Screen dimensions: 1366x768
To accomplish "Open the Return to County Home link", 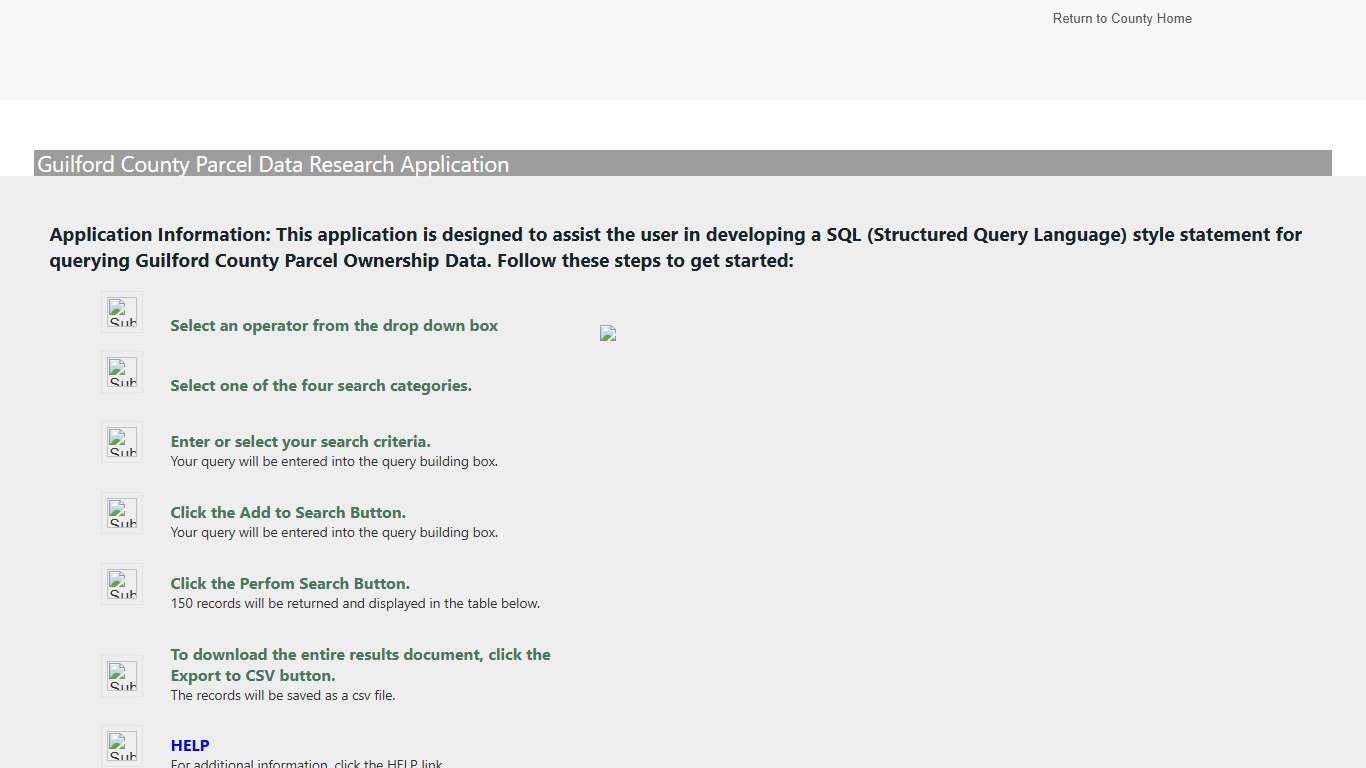I will [x=1121, y=18].
